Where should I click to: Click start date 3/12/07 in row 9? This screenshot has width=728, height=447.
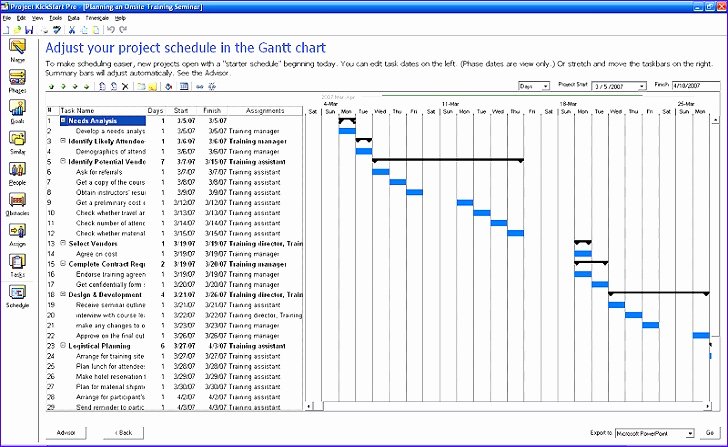click(x=184, y=203)
